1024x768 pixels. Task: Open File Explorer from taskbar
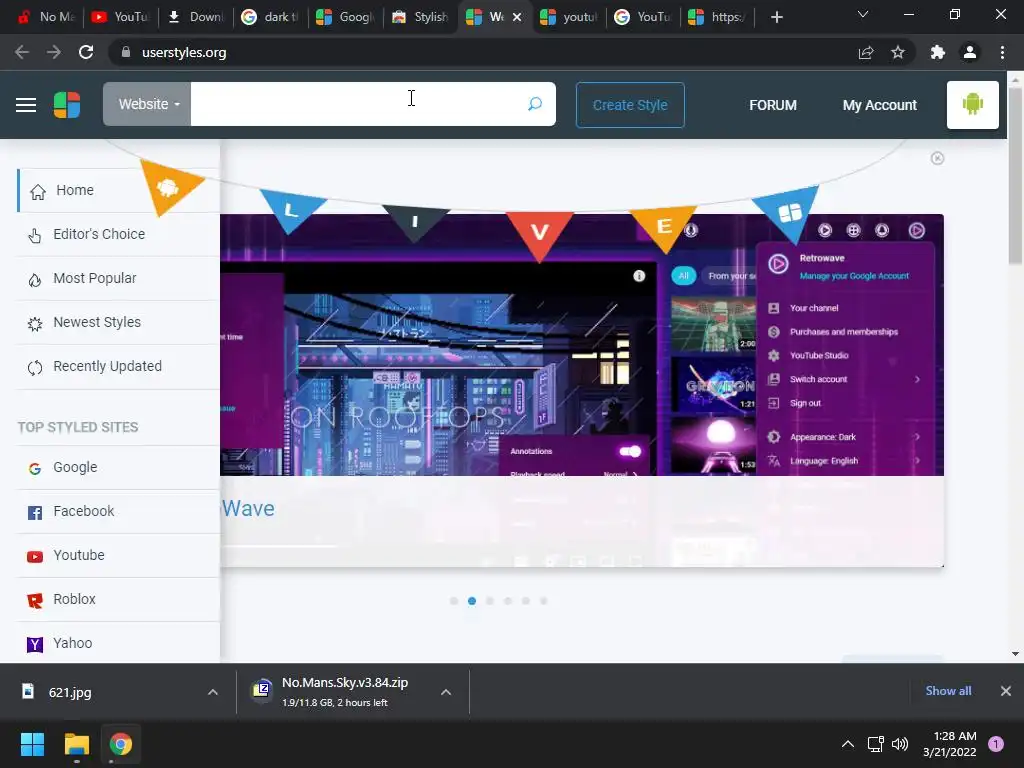pos(76,744)
